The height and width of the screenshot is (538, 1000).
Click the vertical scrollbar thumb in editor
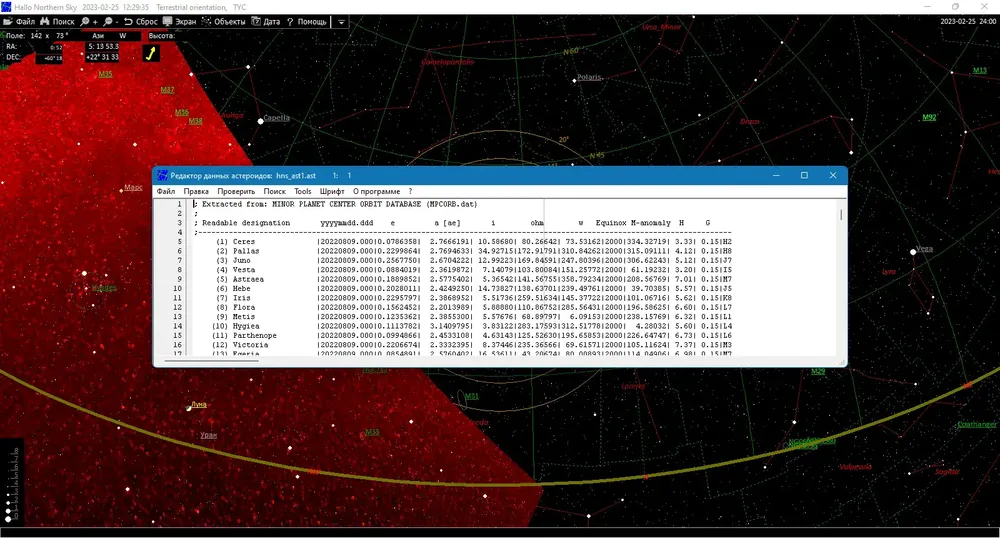click(x=841, y=215)
